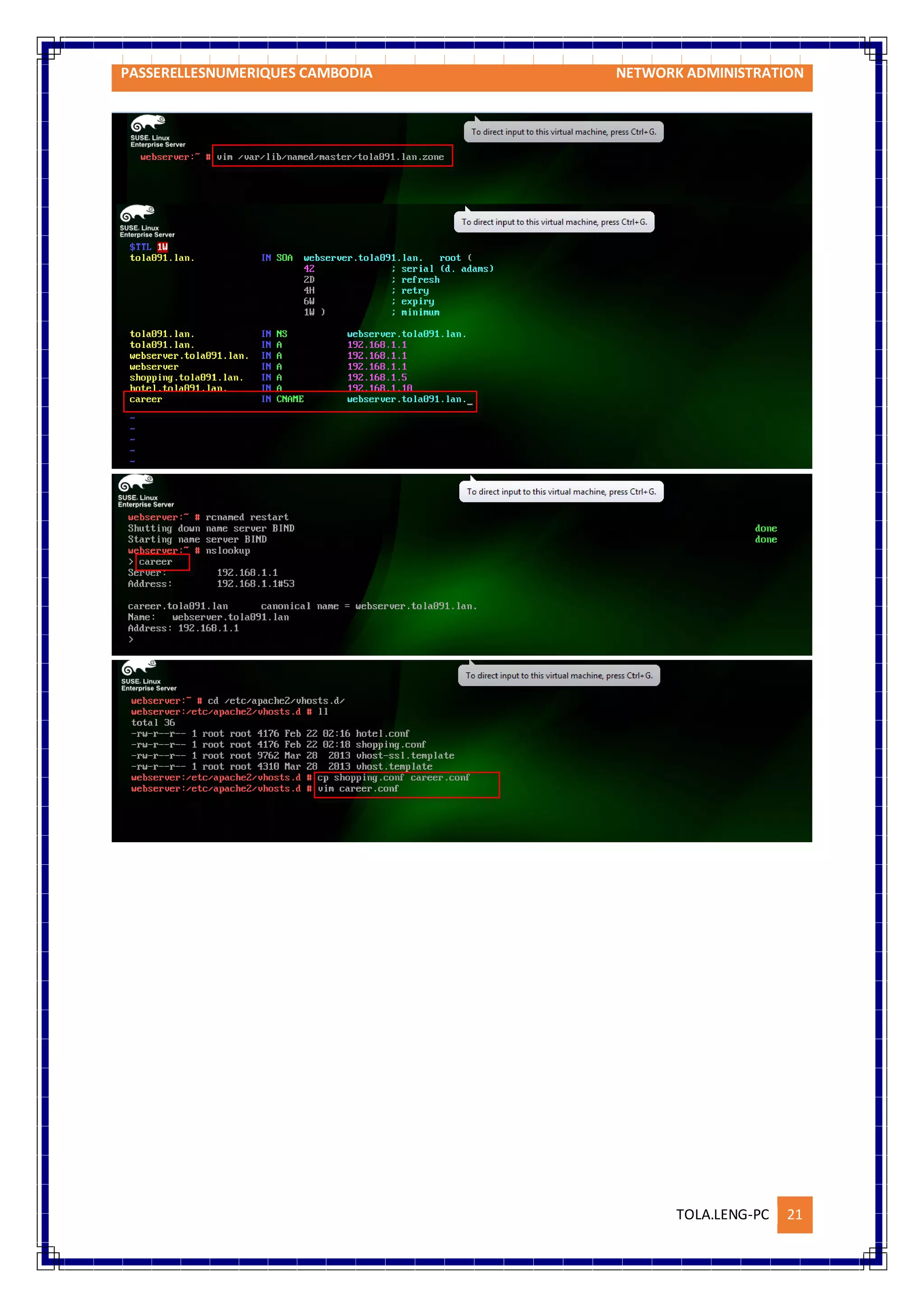Click the Ctrl+G tooltip in first terminal
Screen dimensions: 924x1307
[x=563, y=132]
